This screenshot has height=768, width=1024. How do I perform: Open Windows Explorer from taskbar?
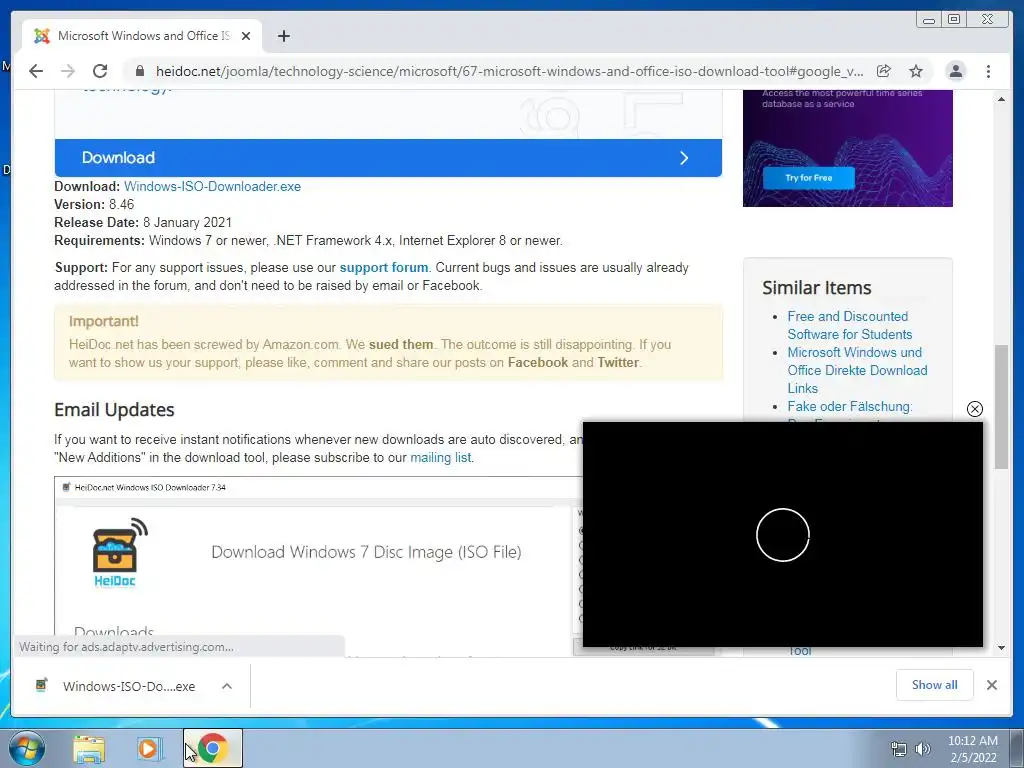89,749
